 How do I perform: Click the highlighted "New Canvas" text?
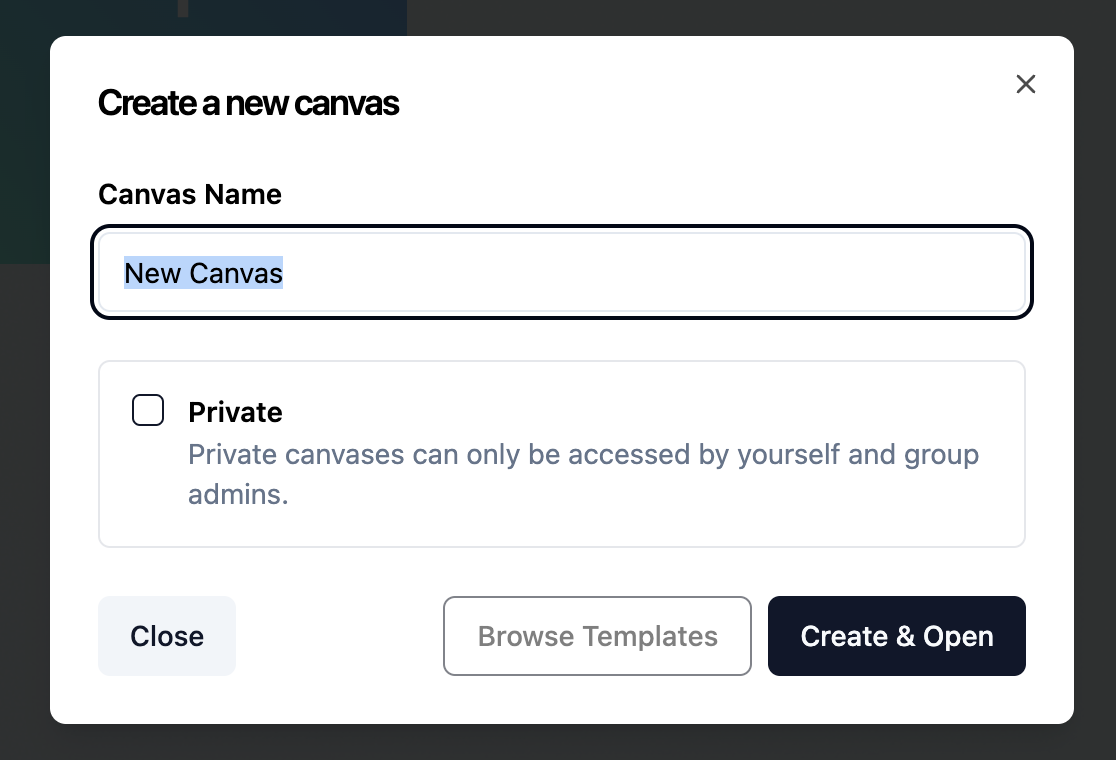point(204,273)
